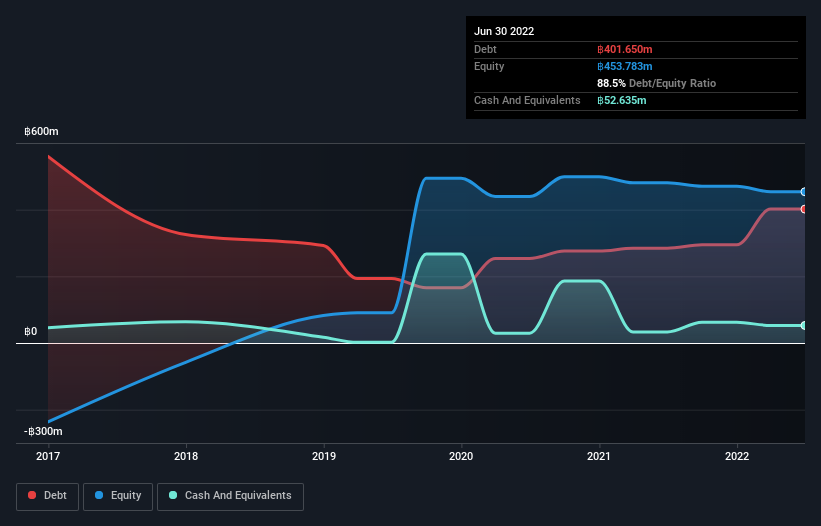This screenshot has height=526, width=821.
Task: Click the Debt value ฿401.650m
Action: (x=625, y=49)
